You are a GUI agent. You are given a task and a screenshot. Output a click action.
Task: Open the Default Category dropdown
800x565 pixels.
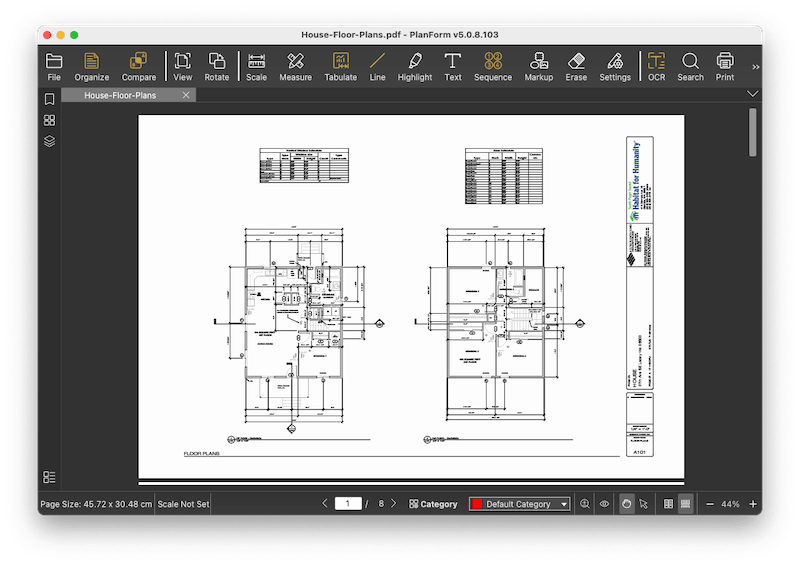519,504
